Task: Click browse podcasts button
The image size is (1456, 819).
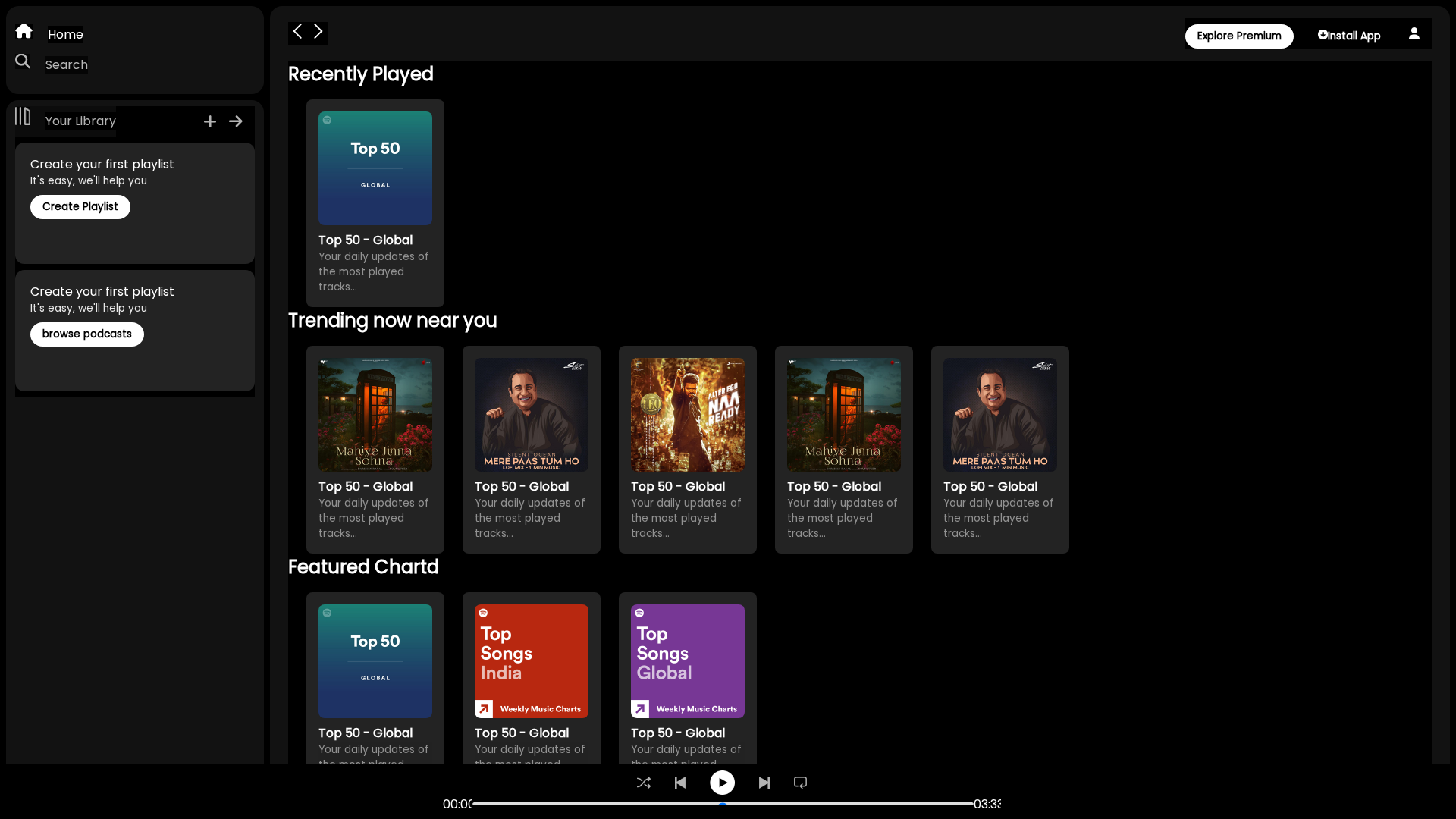Action: (87, 334)
